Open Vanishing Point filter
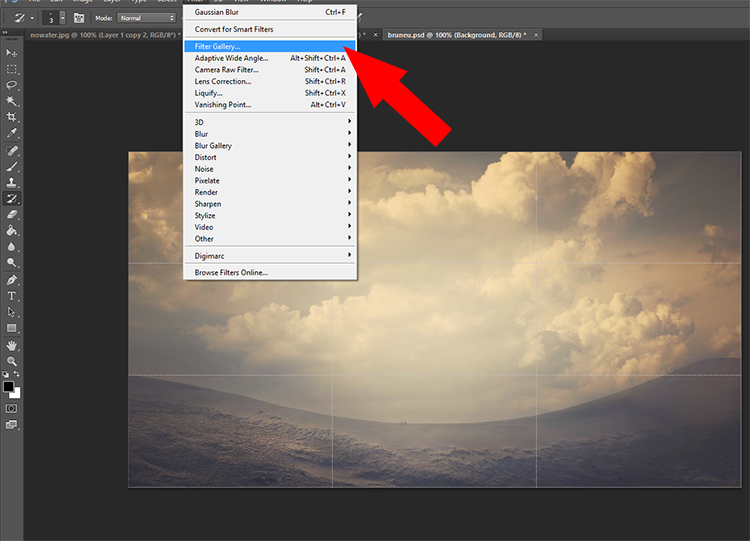The image size is (750, 541). point(270,105)
